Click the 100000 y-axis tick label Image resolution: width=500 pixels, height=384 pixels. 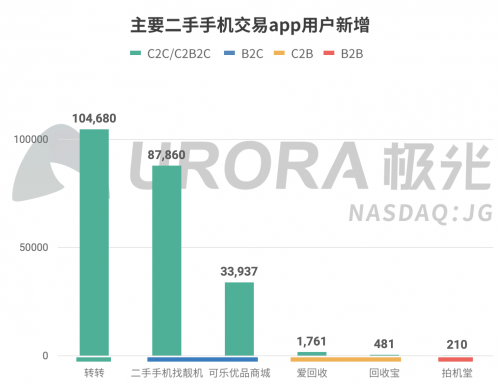pyautogui.click(x=31, y=139)
